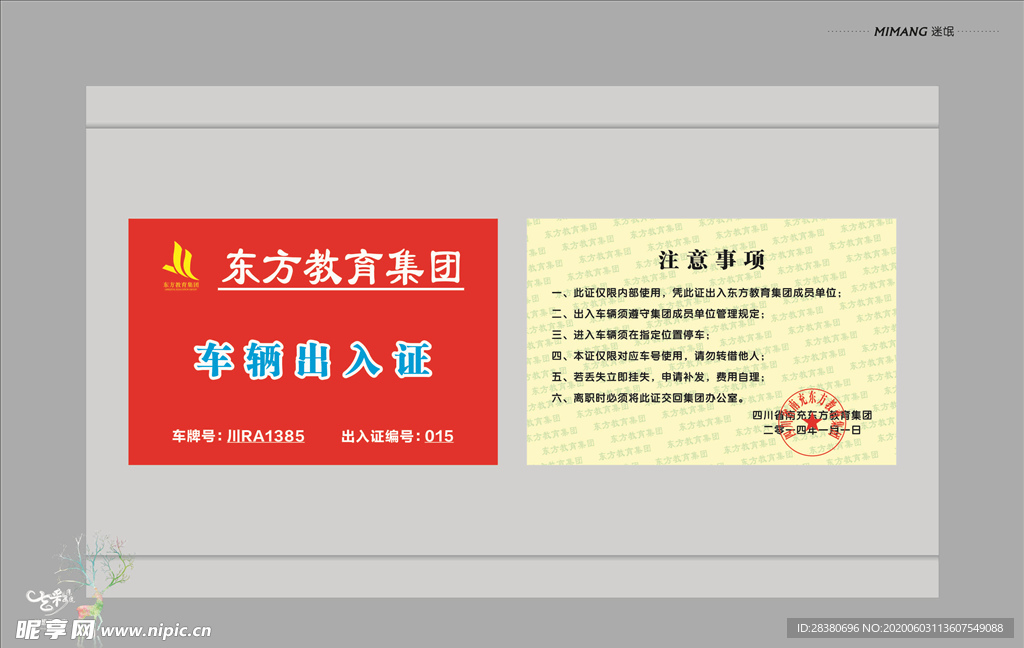
Task: Click the MIMANG 迷氓 header text
Action: tap(914, 31)
